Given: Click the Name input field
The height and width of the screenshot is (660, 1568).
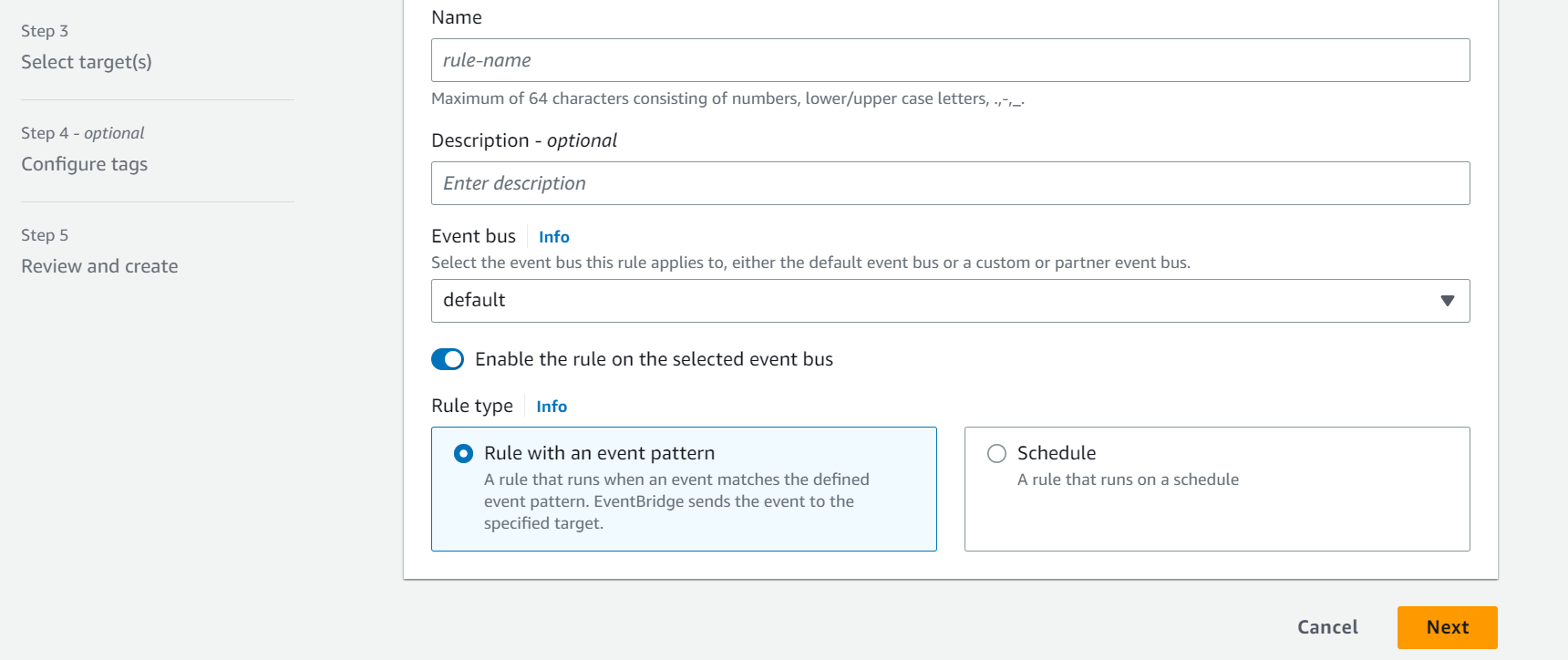Looking at the screenshot, I should click(x=950, y=60).
